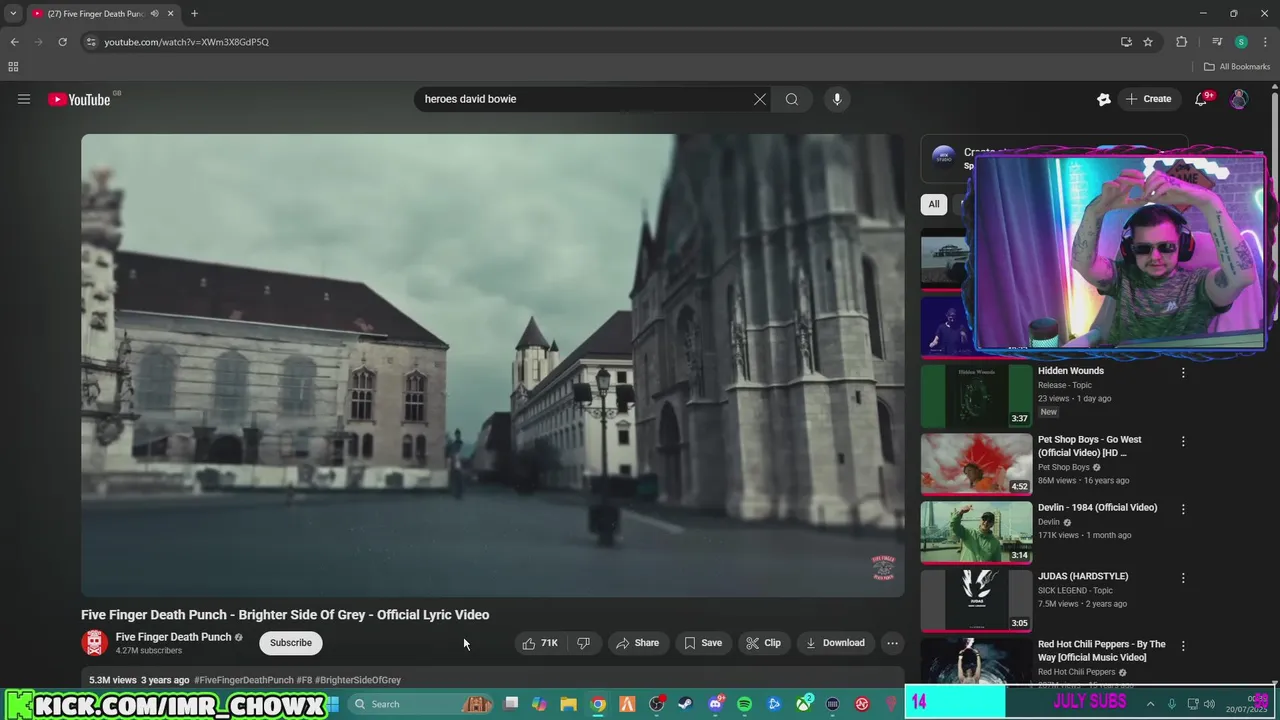This screenshot has height=720, width=1280.
Task: Open the YouTube guide hamburger menu
Action: [x=24, y=99]
